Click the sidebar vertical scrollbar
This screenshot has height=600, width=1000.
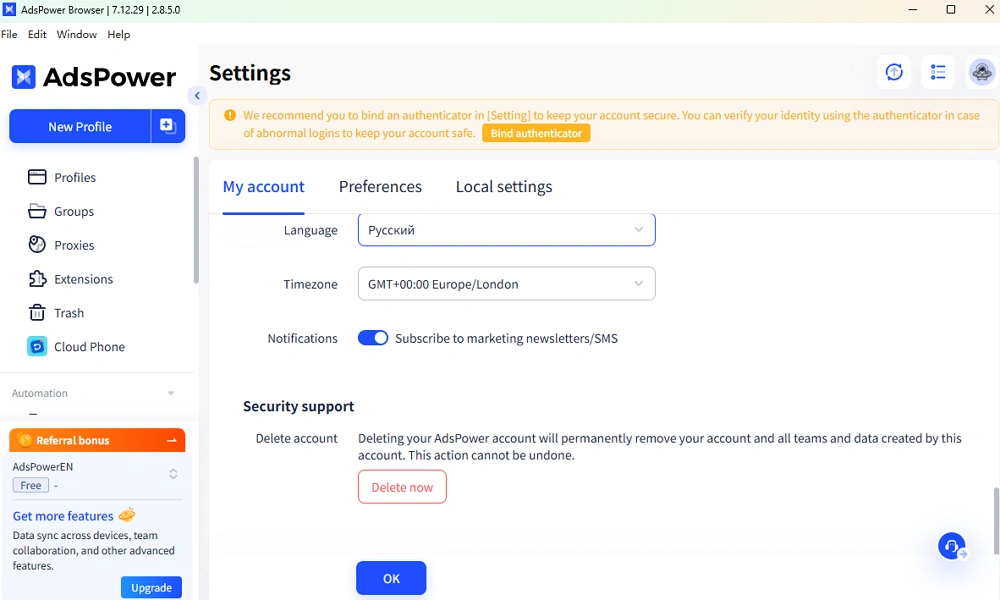point(196,220)
